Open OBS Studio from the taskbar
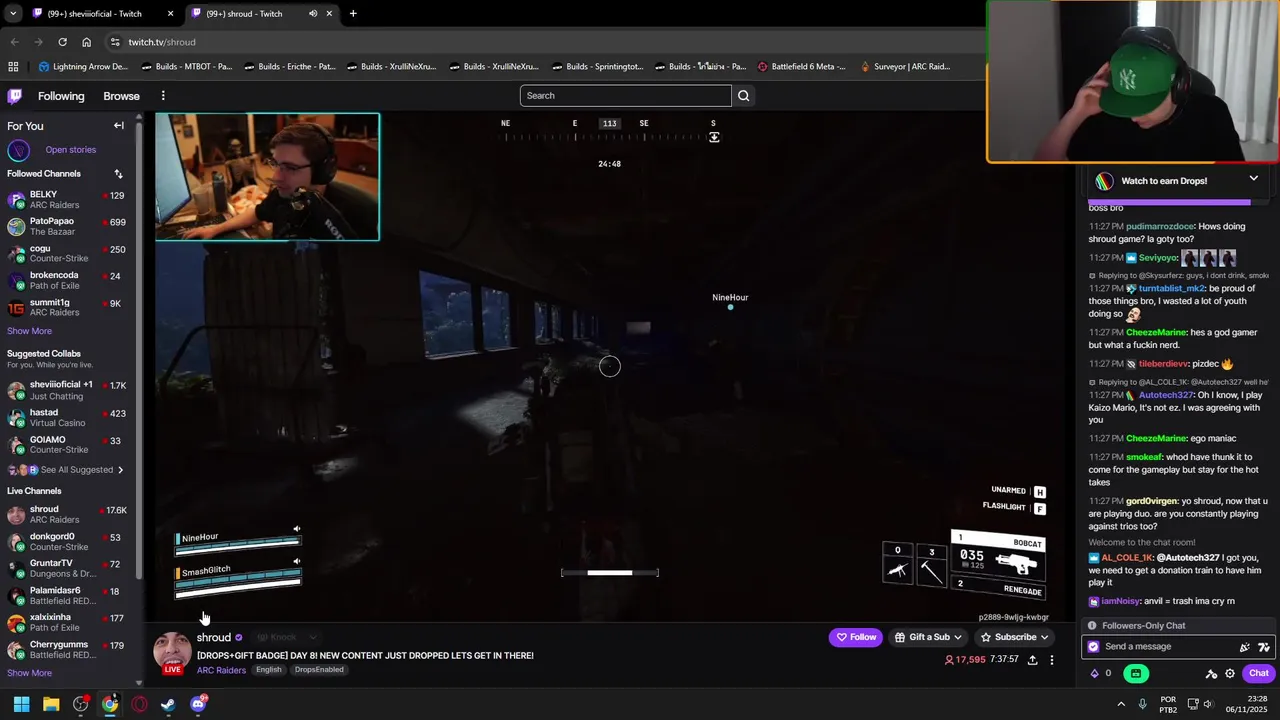The height and width of the screenshot is (720, 1280). coord(80,704)
